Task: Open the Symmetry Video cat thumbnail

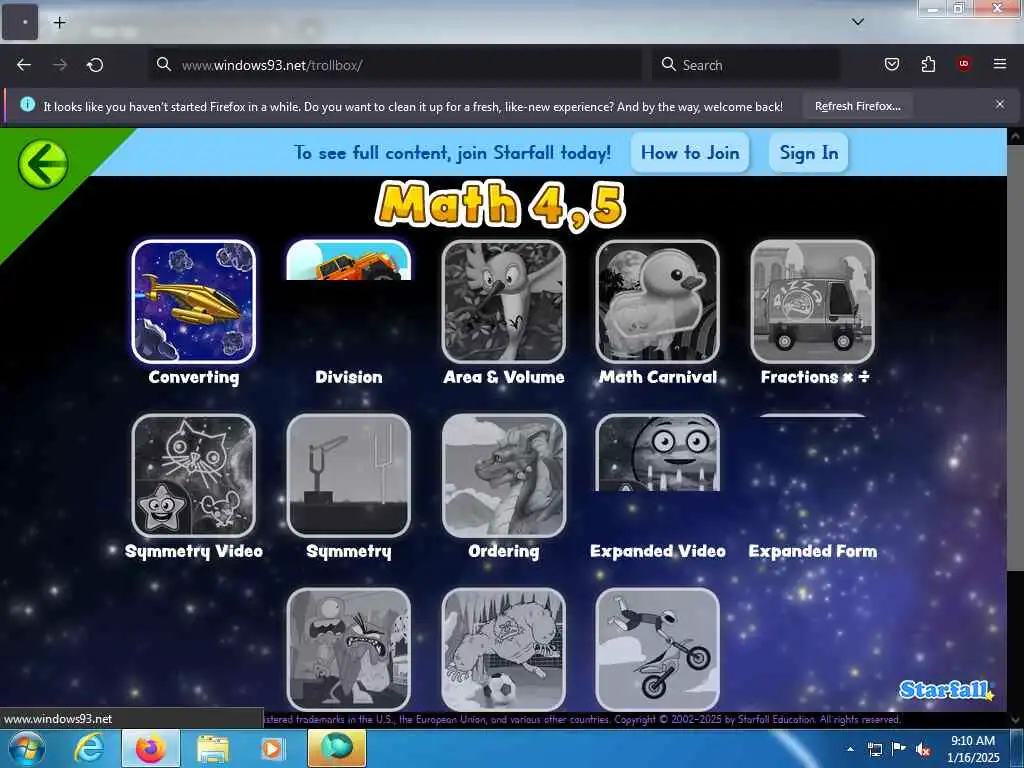Action: (193, 475)
